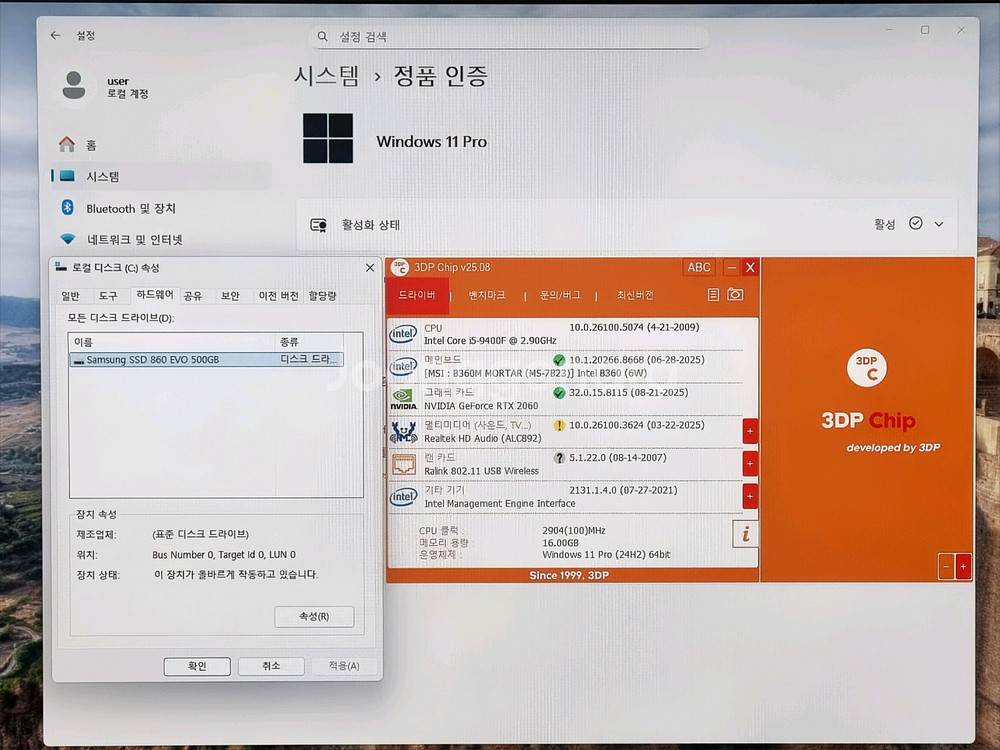The height and width of the screenshot is (750, 1000).
Task: Click the info i button in 3DP Chip
Action: click(x=746, y=534)
